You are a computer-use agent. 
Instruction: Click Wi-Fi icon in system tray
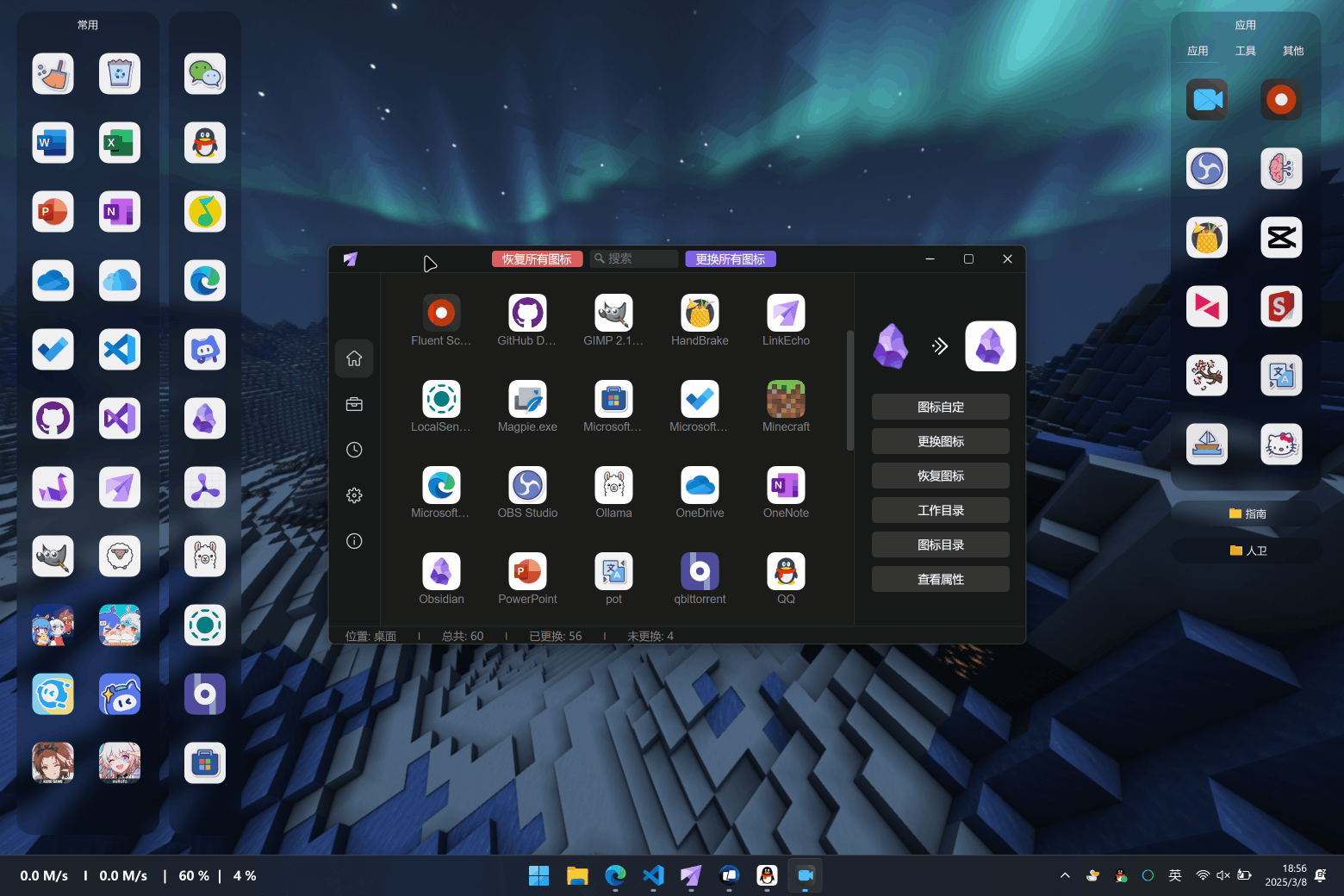pyautogui.click(x=1203, y=875)
